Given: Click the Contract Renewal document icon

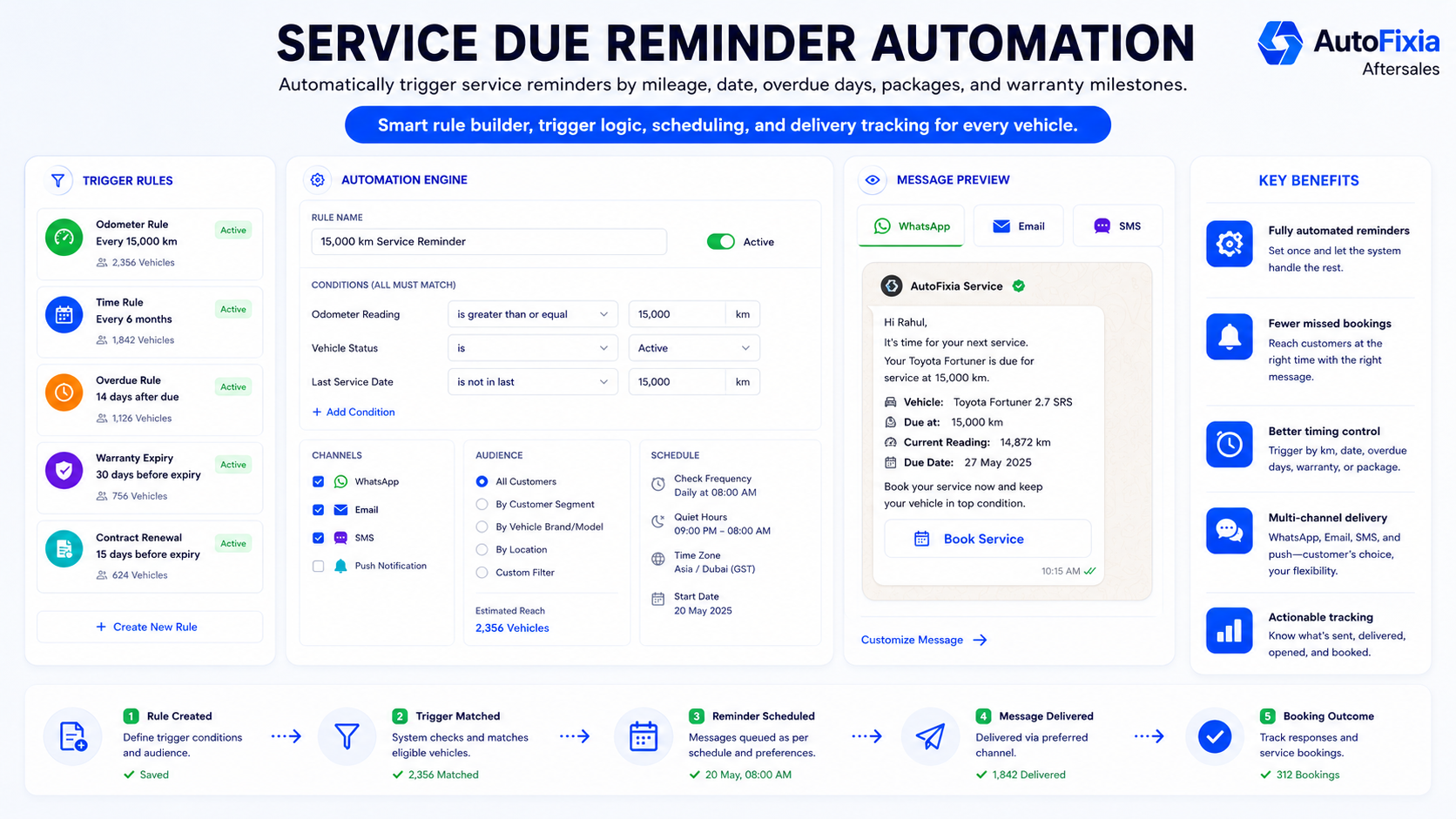Looking at the screenshot, I should [x=64, y=549].
